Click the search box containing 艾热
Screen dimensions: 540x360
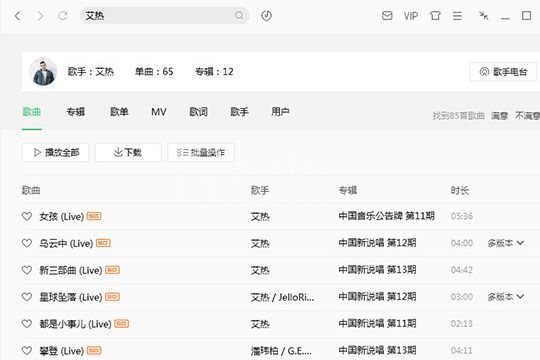(164, 16)
